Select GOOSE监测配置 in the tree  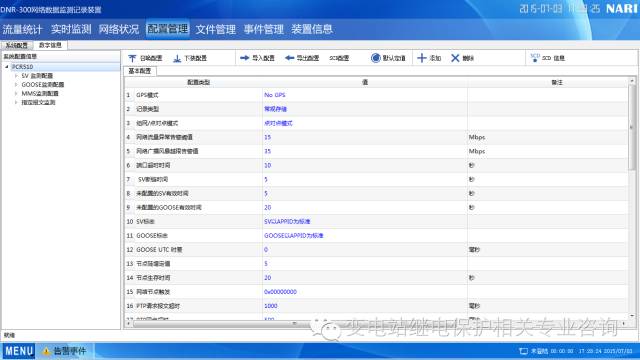[x=43, y=84]
